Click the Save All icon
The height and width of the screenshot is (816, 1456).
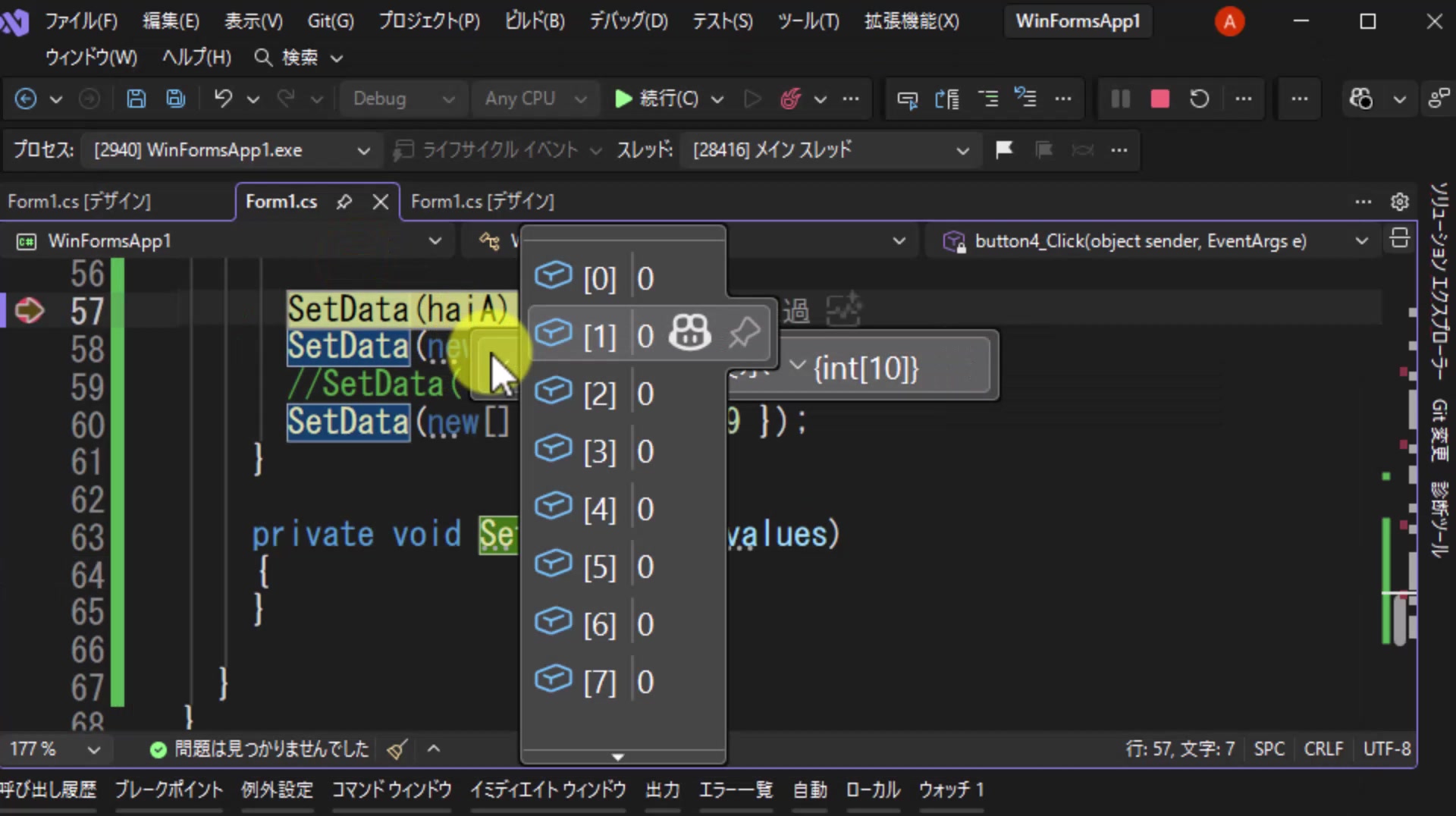[176, 99]
